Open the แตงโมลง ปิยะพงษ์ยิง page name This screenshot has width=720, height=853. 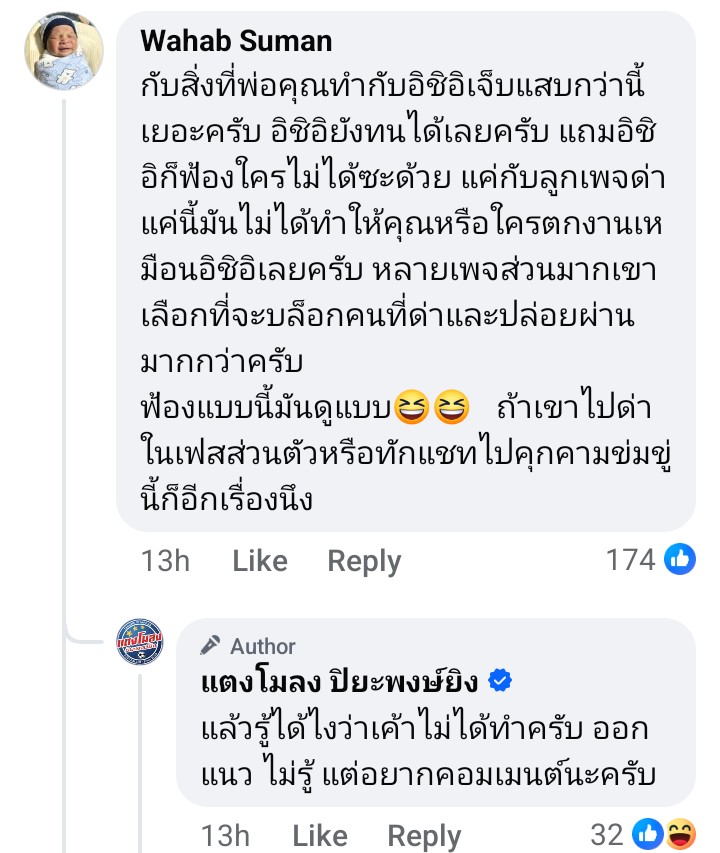(x=339, y=682)
